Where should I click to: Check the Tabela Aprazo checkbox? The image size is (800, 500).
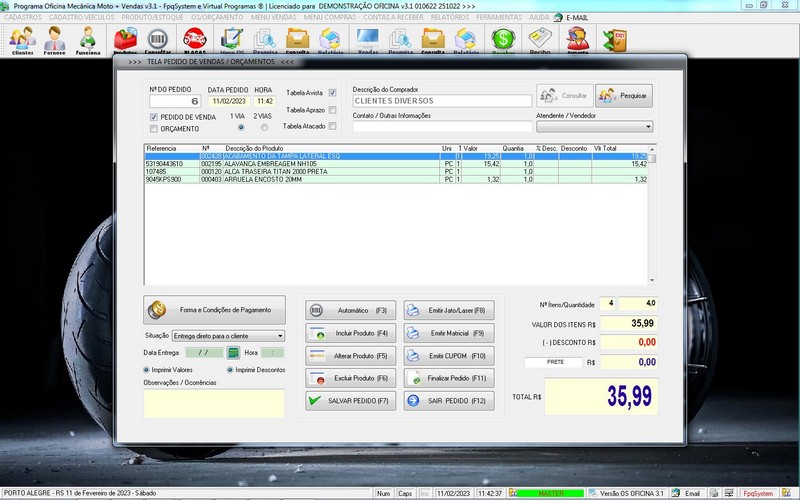(x=332, y=109)
